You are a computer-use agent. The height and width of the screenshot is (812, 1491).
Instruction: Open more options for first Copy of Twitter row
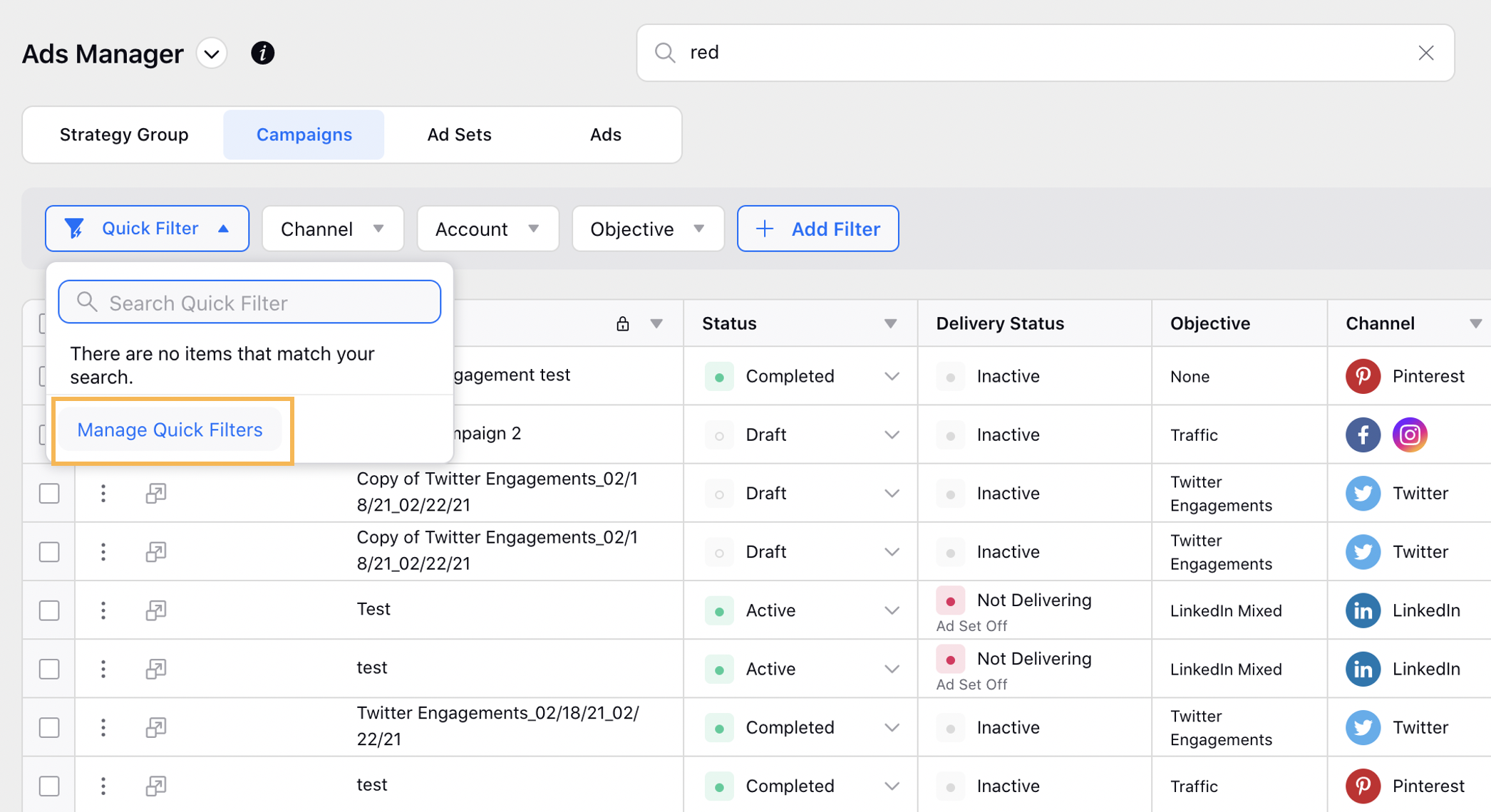[103, 493]
